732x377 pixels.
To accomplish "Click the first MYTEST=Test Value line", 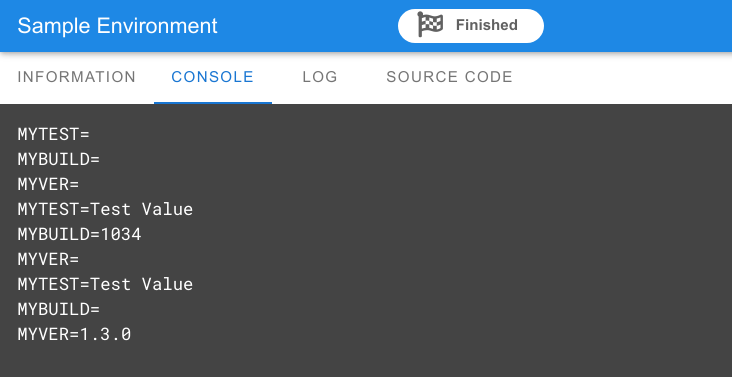I will 106,209.
